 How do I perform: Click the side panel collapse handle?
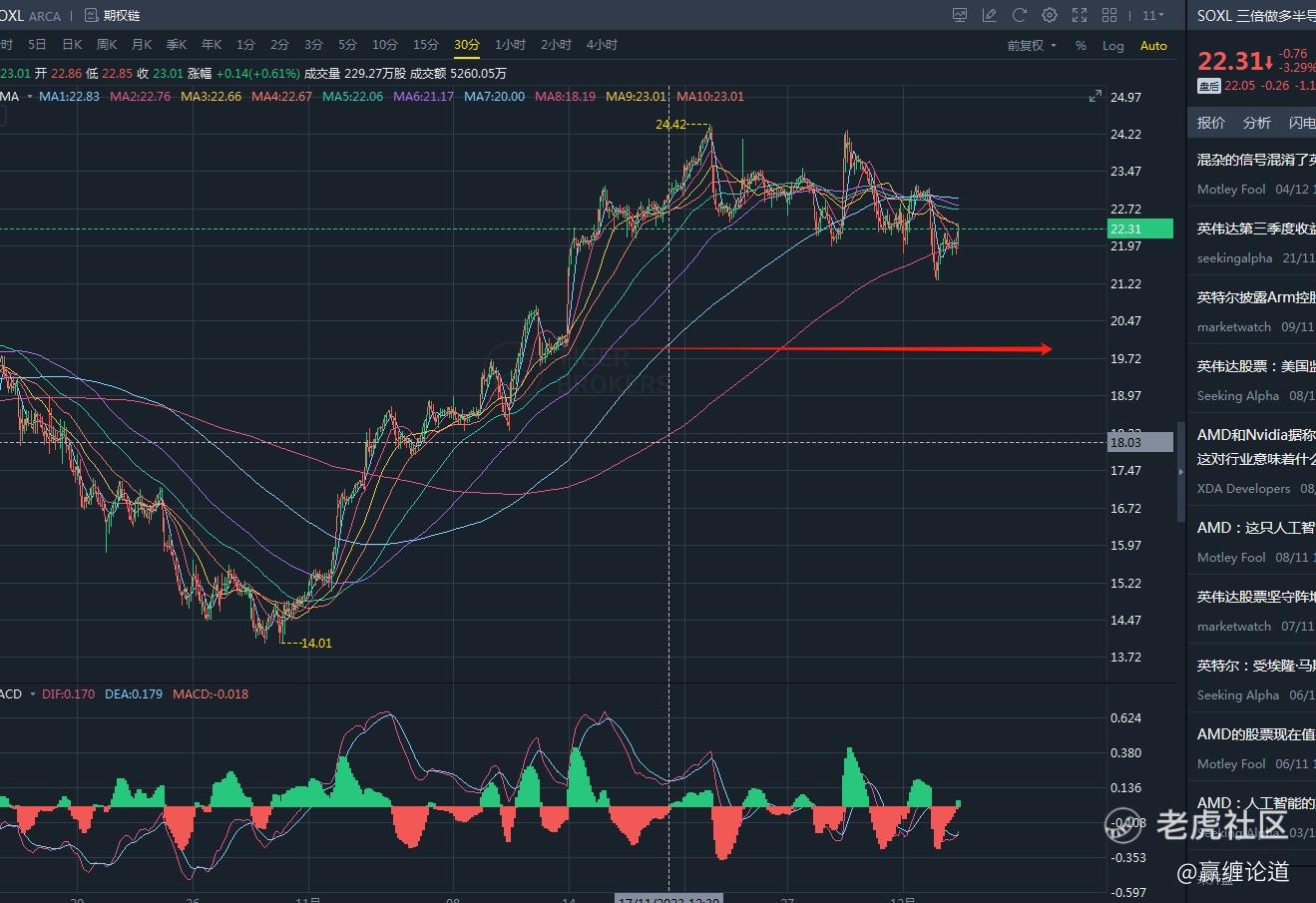coord(1180,472)
